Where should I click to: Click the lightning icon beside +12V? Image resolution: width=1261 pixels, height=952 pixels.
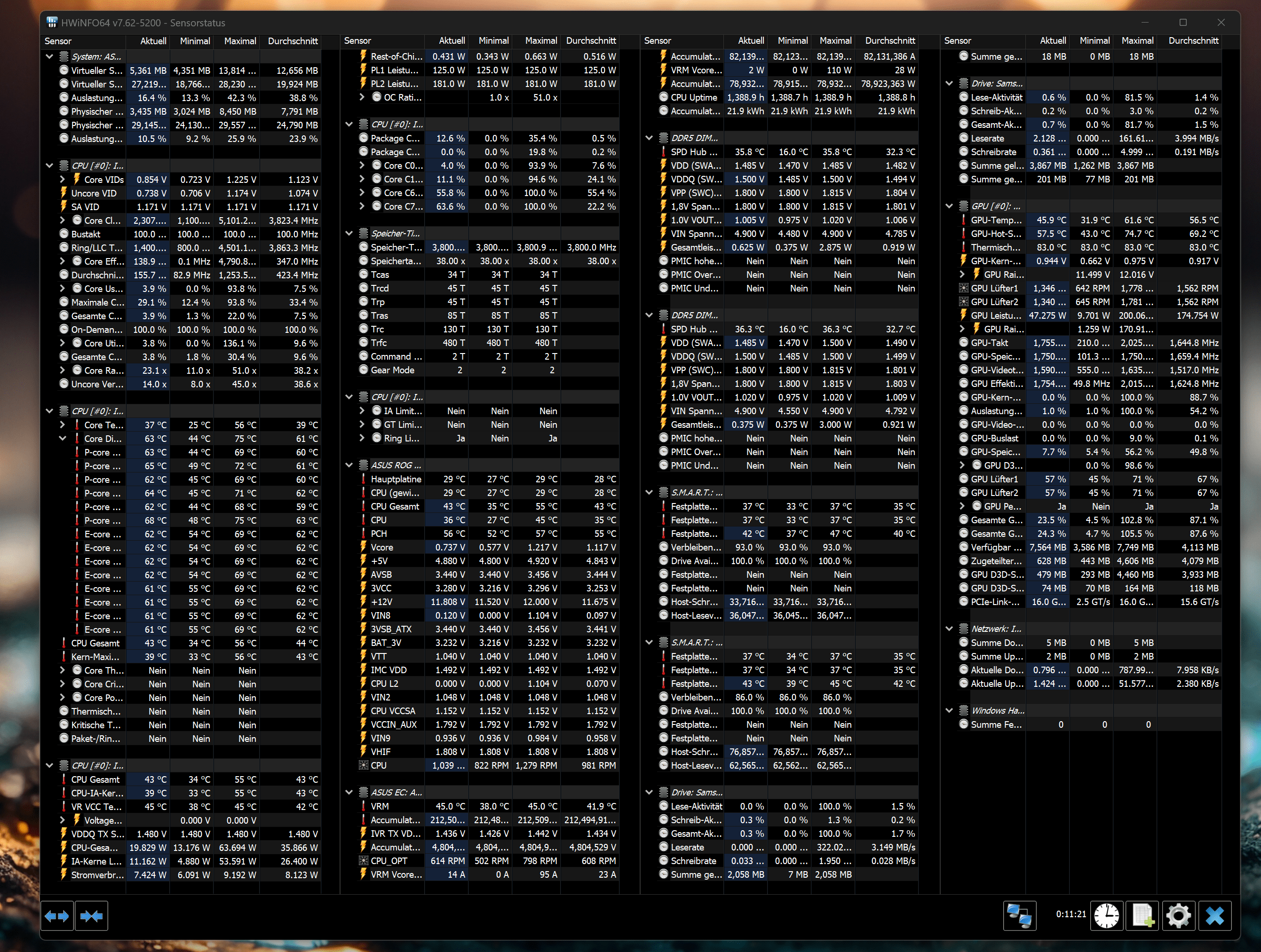coord(363,602)
